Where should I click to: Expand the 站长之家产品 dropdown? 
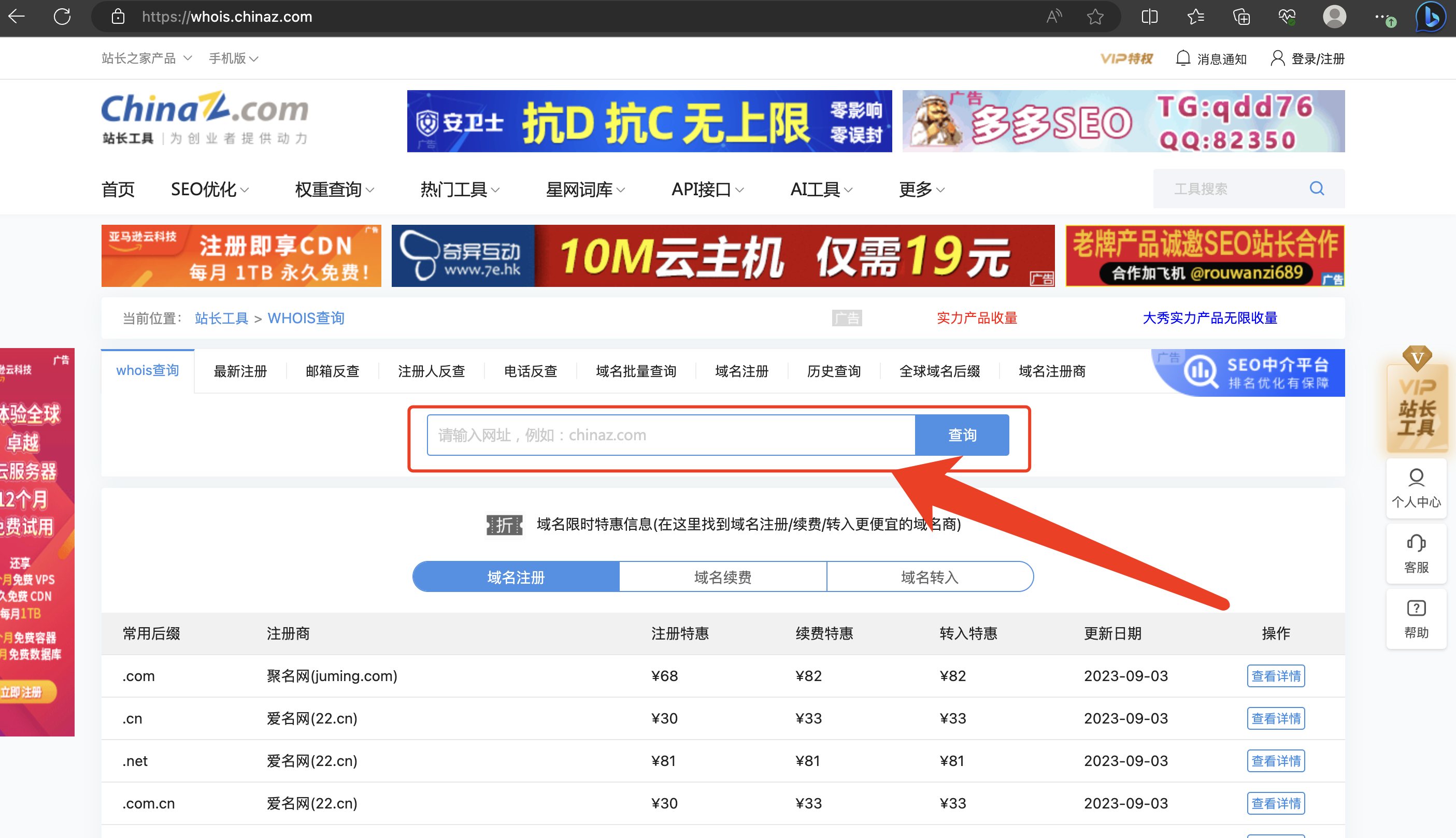click(146, 58)
